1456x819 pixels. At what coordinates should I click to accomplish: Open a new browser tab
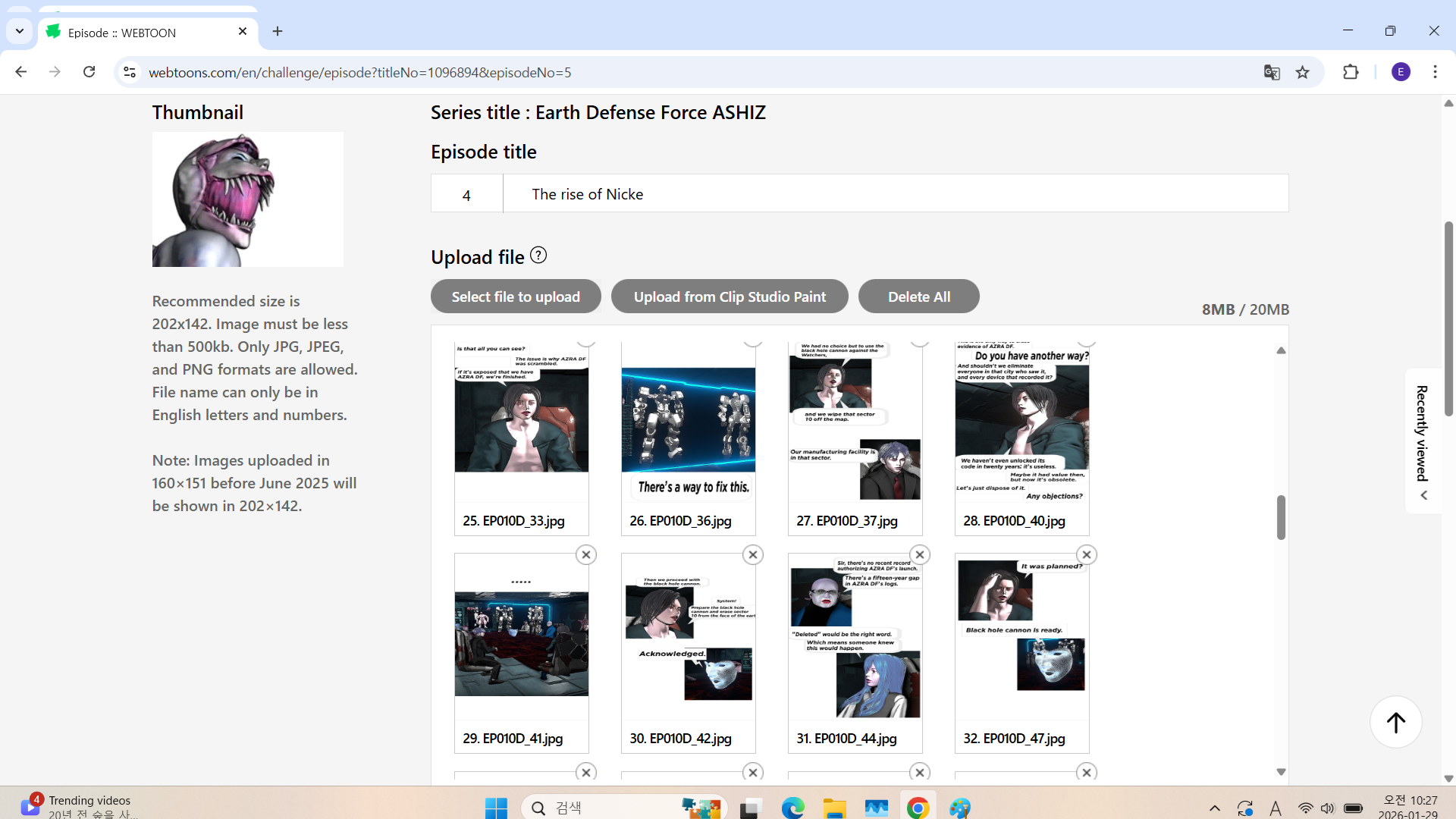pos(278,31)
